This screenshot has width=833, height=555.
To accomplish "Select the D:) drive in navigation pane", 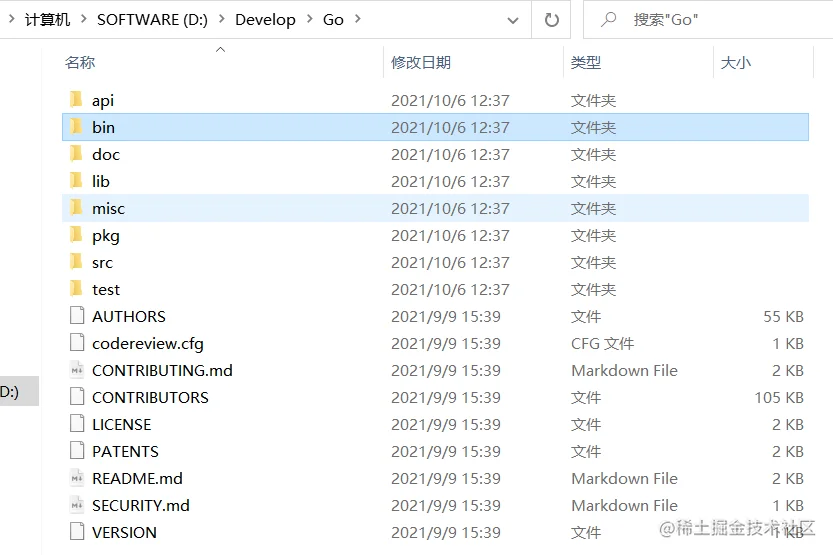I will (19, 391).
